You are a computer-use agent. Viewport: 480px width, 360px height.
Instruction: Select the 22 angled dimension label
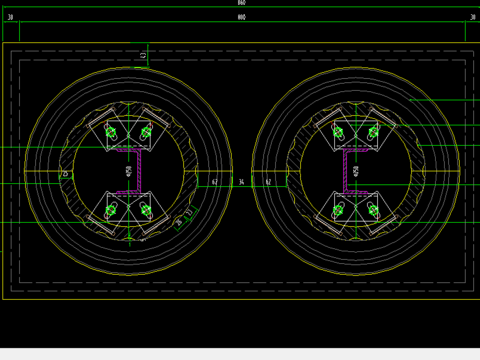coord(190,212)
